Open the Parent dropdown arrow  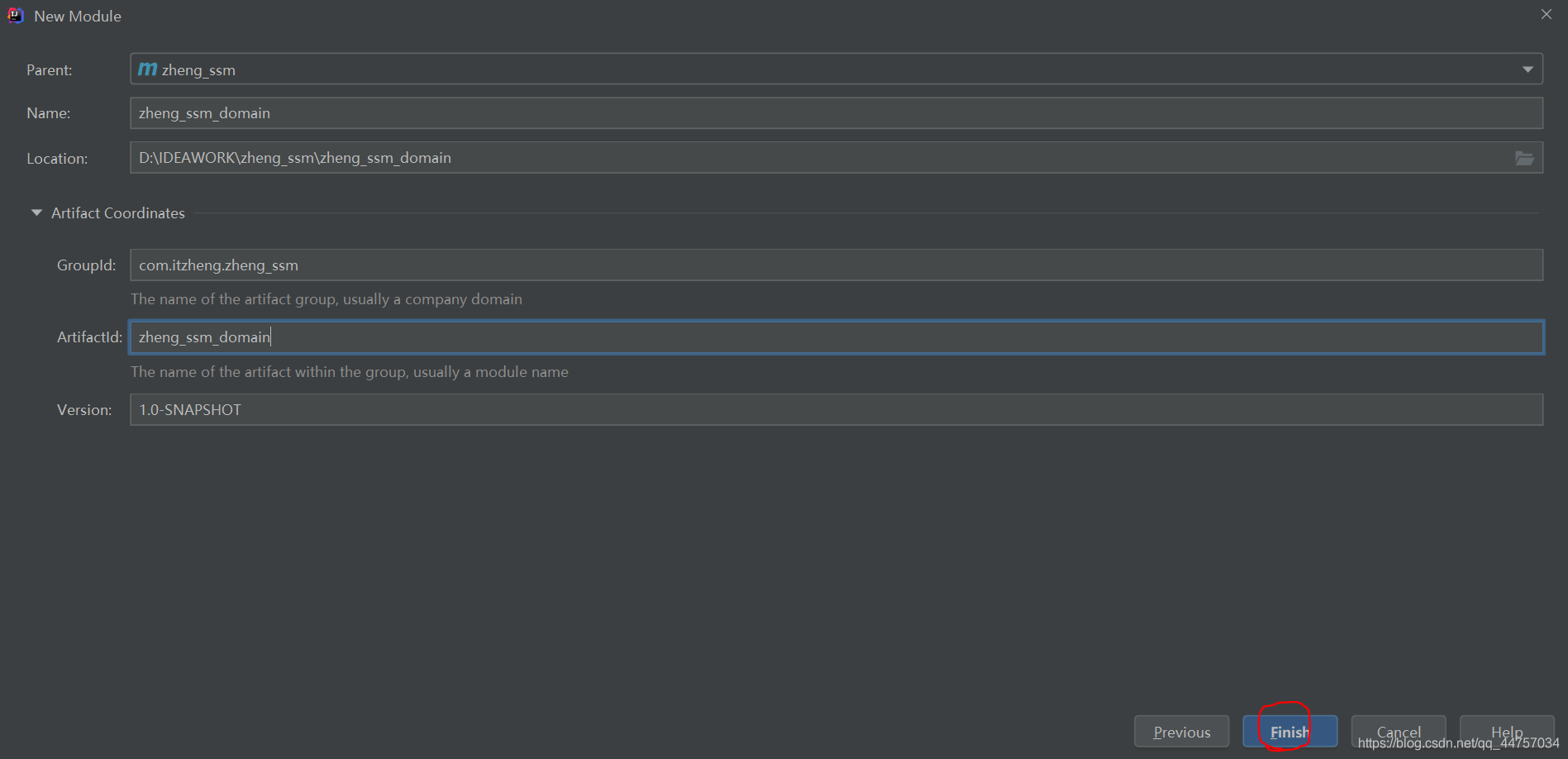click(1527, 69)
